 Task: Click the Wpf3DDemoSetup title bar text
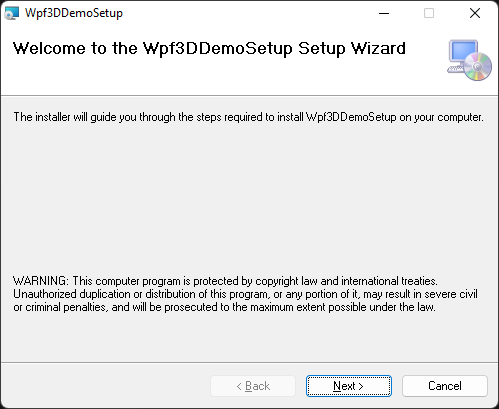pyautogui.click(x=74, y=13)
